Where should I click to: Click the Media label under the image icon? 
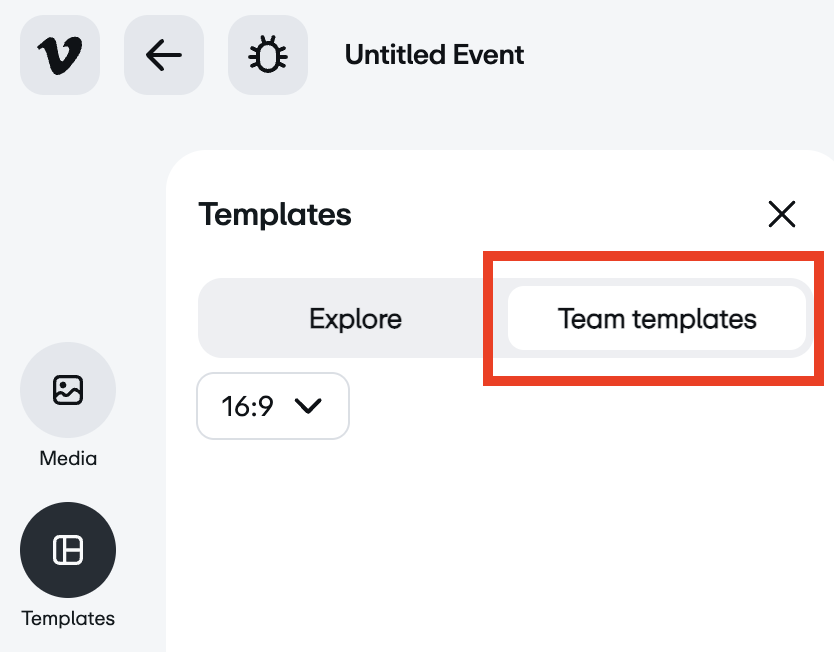pos(68,459)
